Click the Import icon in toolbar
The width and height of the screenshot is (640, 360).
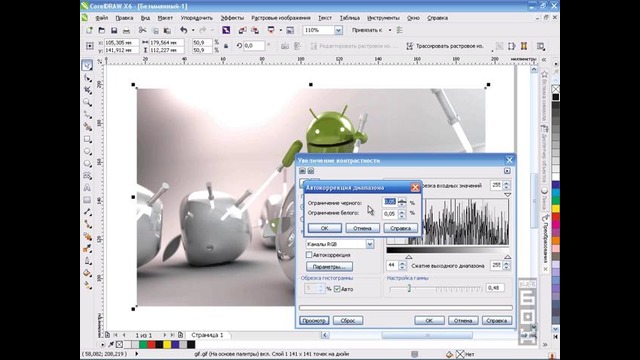pos(242,30)
